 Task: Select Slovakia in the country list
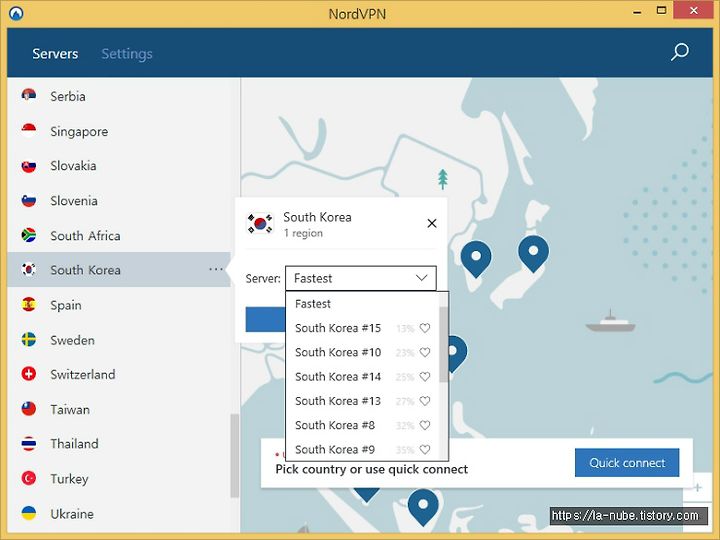[x=119, y=166]
